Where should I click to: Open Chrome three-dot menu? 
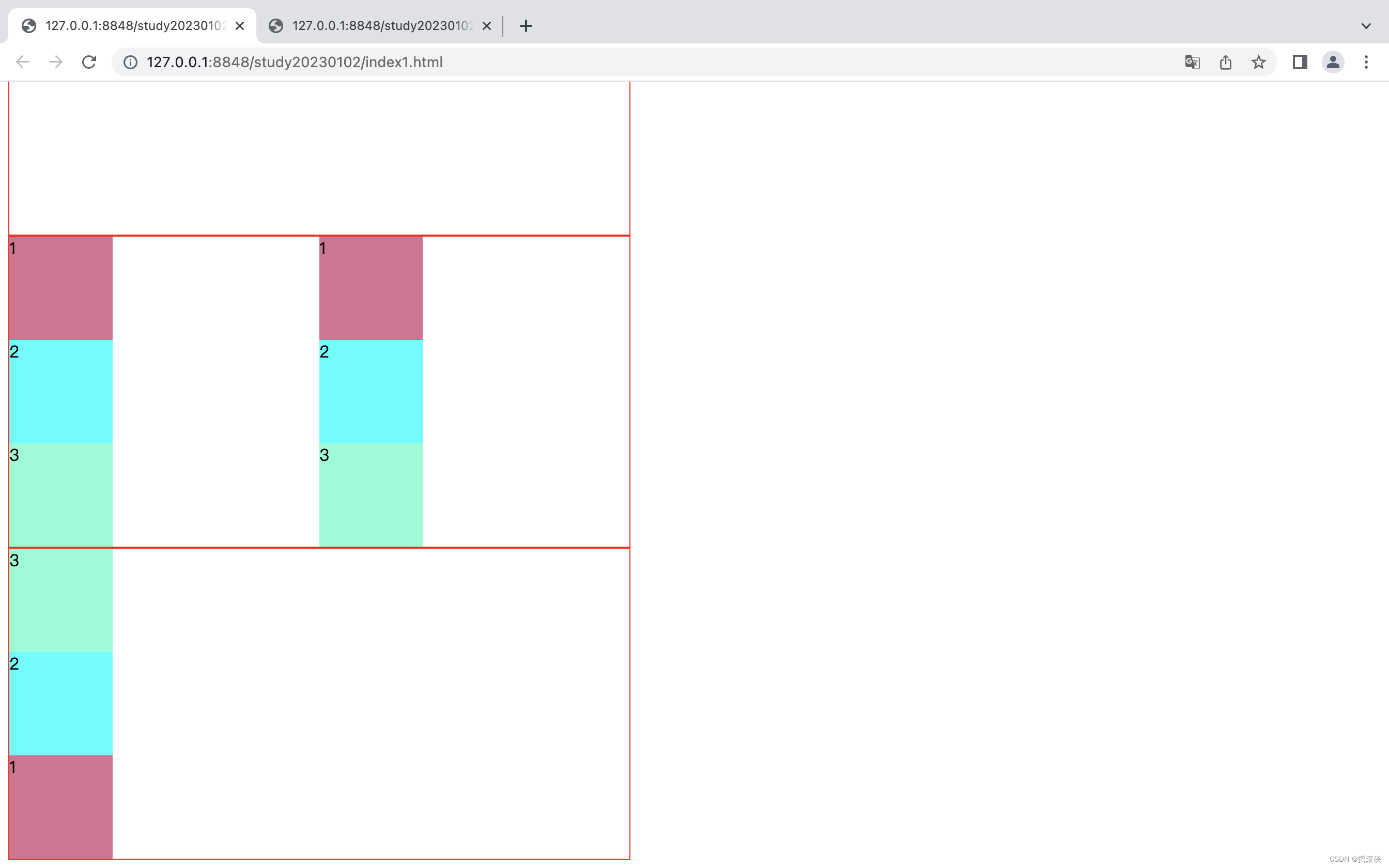[1366, 62]
